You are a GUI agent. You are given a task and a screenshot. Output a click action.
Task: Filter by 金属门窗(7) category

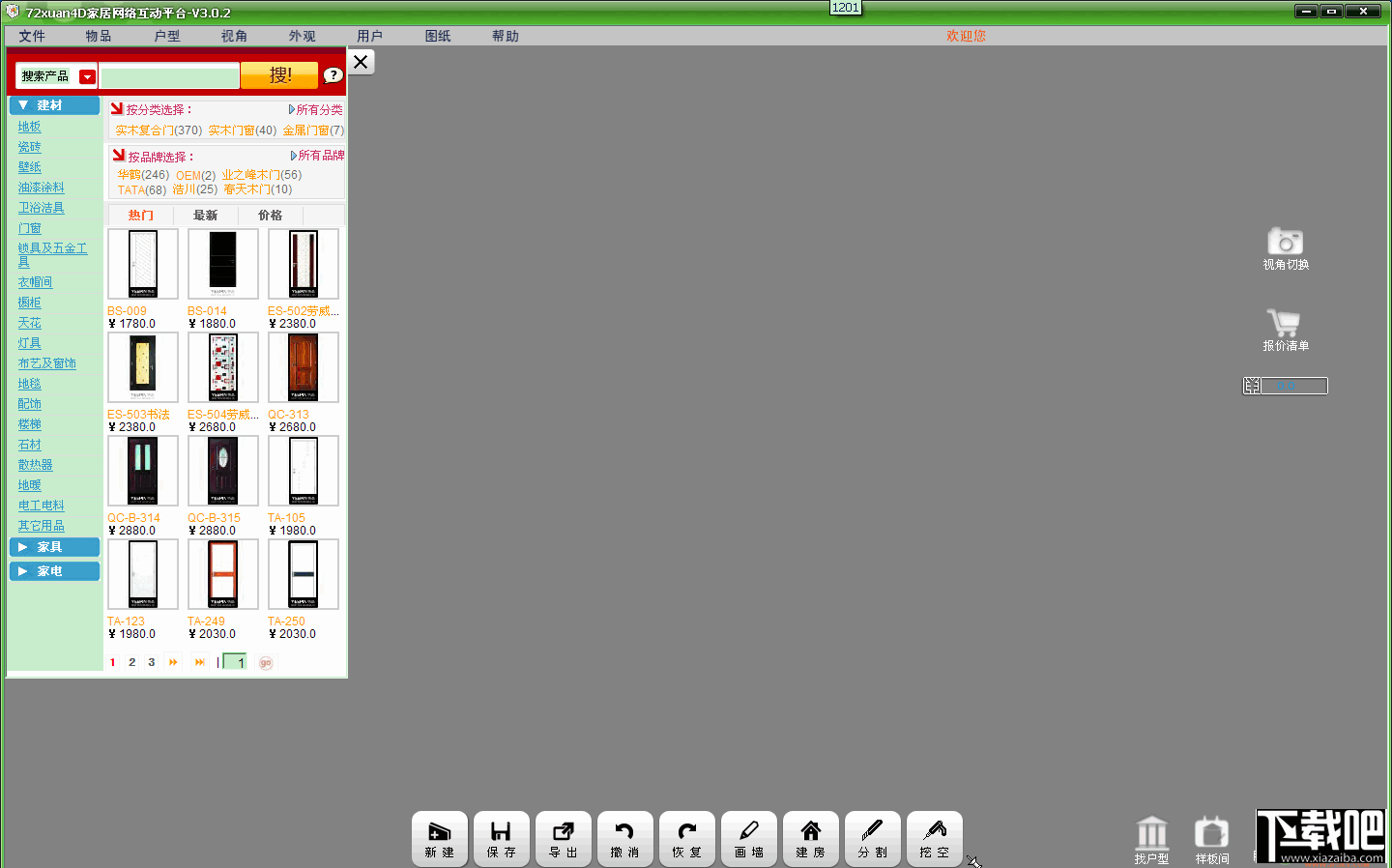pyautogui.click(x=313, y=130)
